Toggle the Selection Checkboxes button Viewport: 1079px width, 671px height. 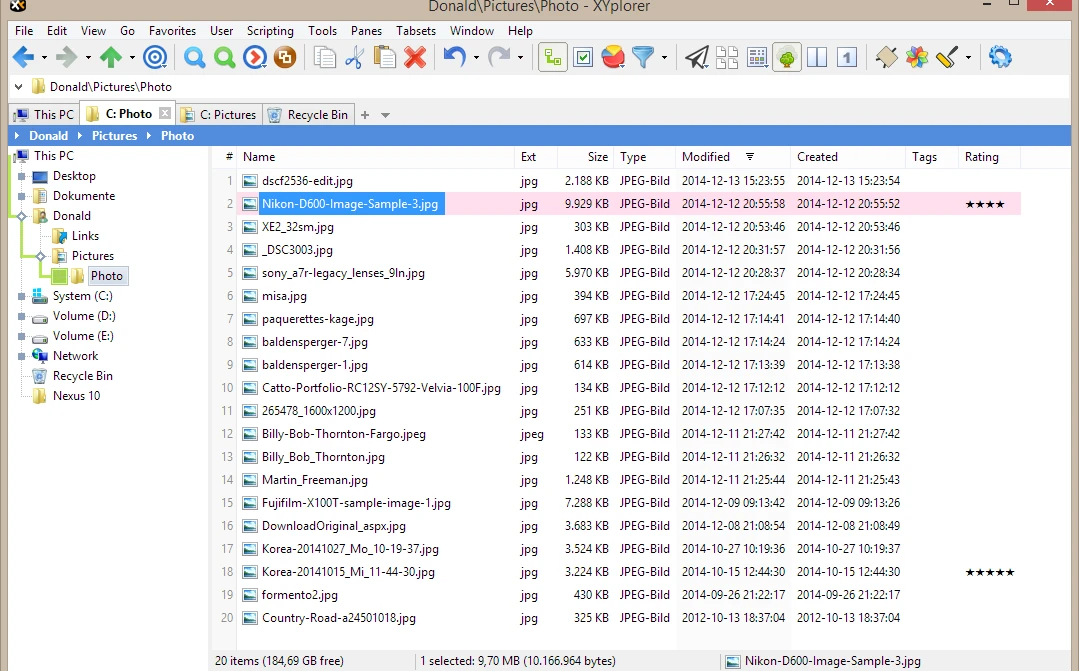pos(583,57)
